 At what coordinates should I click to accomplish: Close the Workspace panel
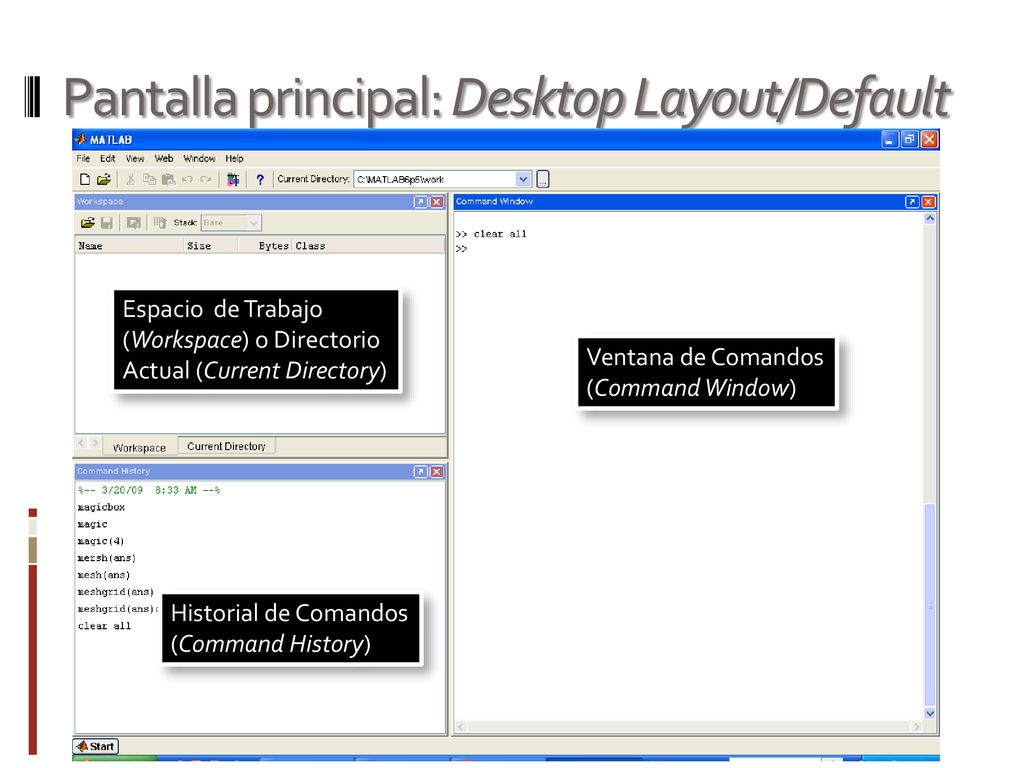click(437, 202)
